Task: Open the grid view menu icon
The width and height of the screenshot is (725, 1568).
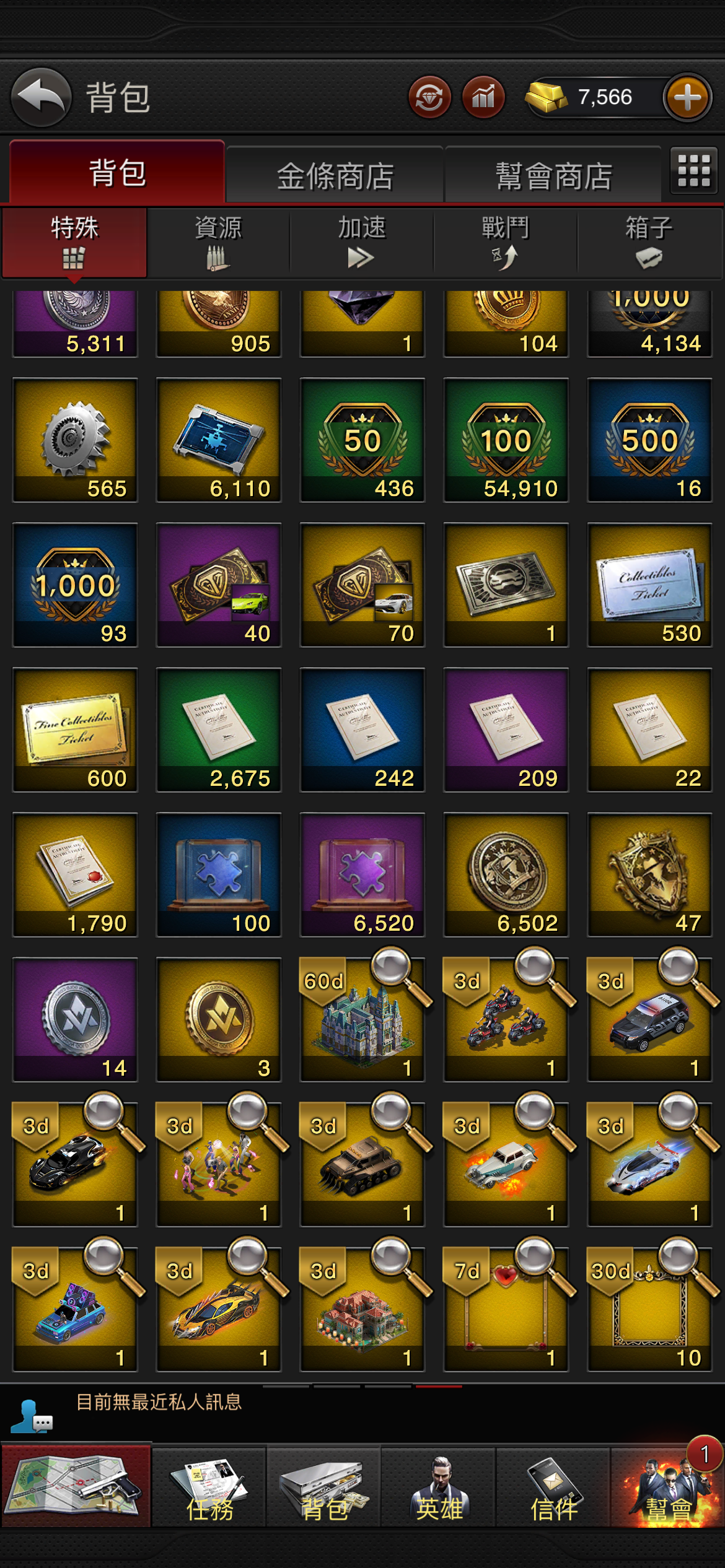Action: pos(693,170)
